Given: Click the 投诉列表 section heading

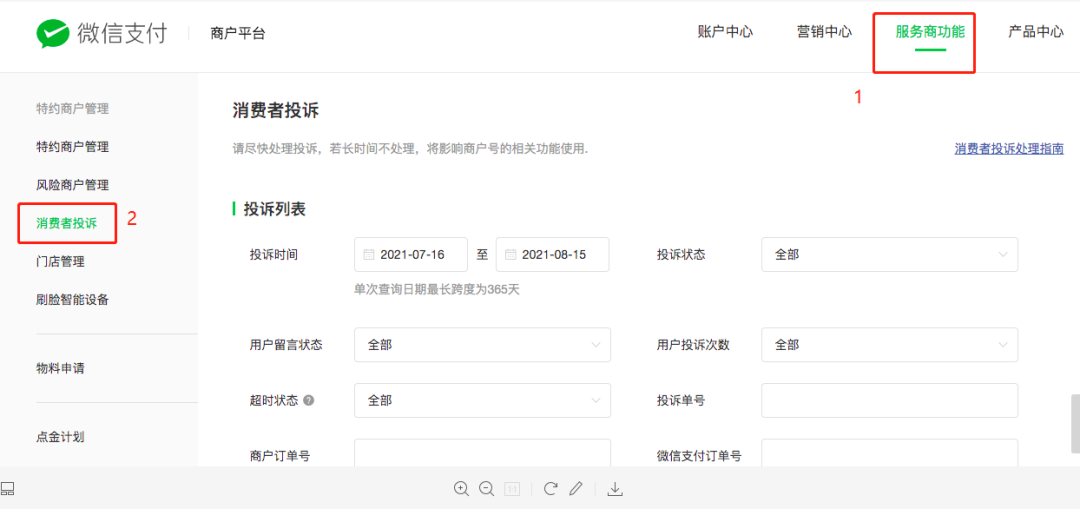Looking at the screenshot, I should [275, 209].
